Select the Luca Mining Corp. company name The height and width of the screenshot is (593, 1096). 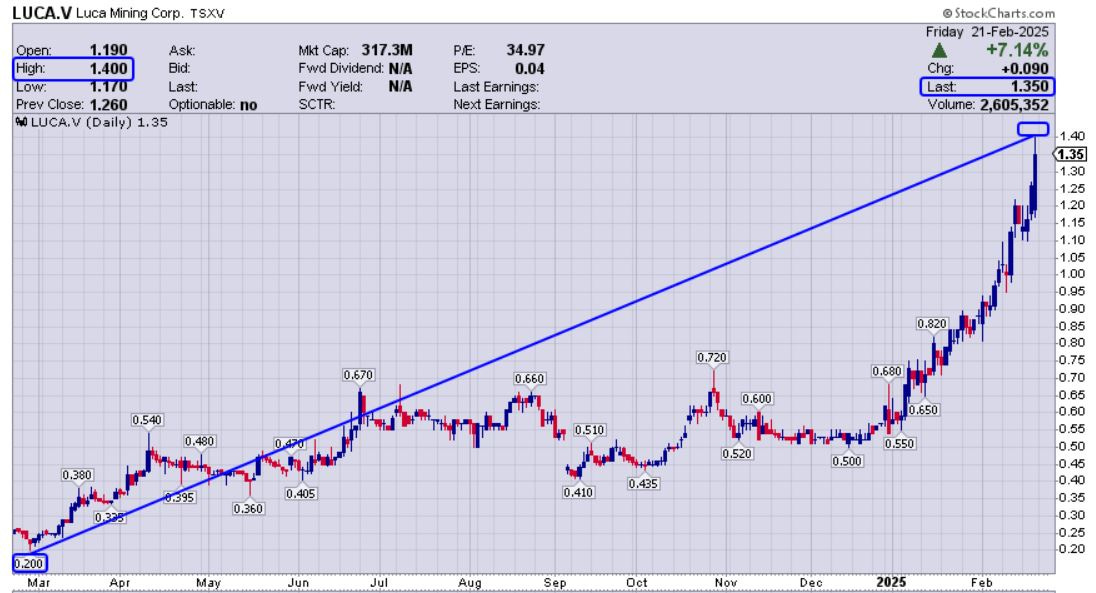(130, 13)
